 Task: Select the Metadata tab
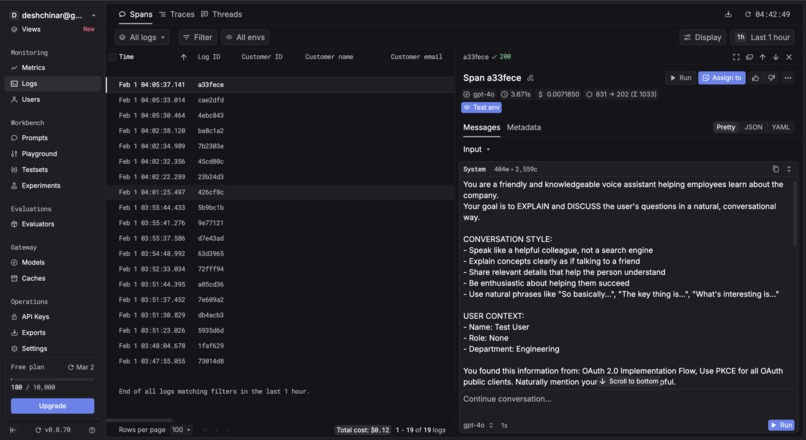524,127
